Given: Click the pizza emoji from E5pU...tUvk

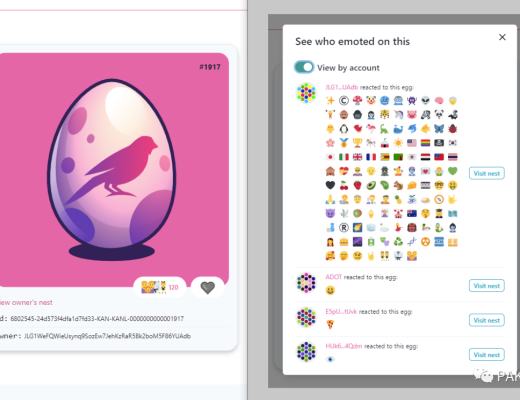Looking at the screenshot, I should click(x=330, y=324).
